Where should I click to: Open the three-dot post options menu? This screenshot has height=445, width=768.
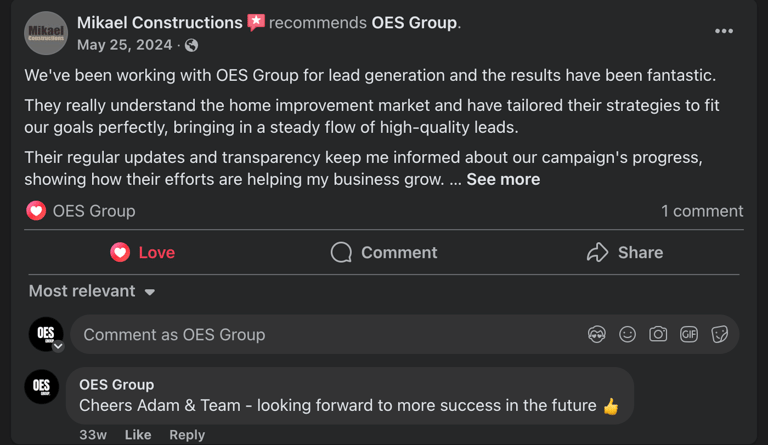tap(724, 32)
